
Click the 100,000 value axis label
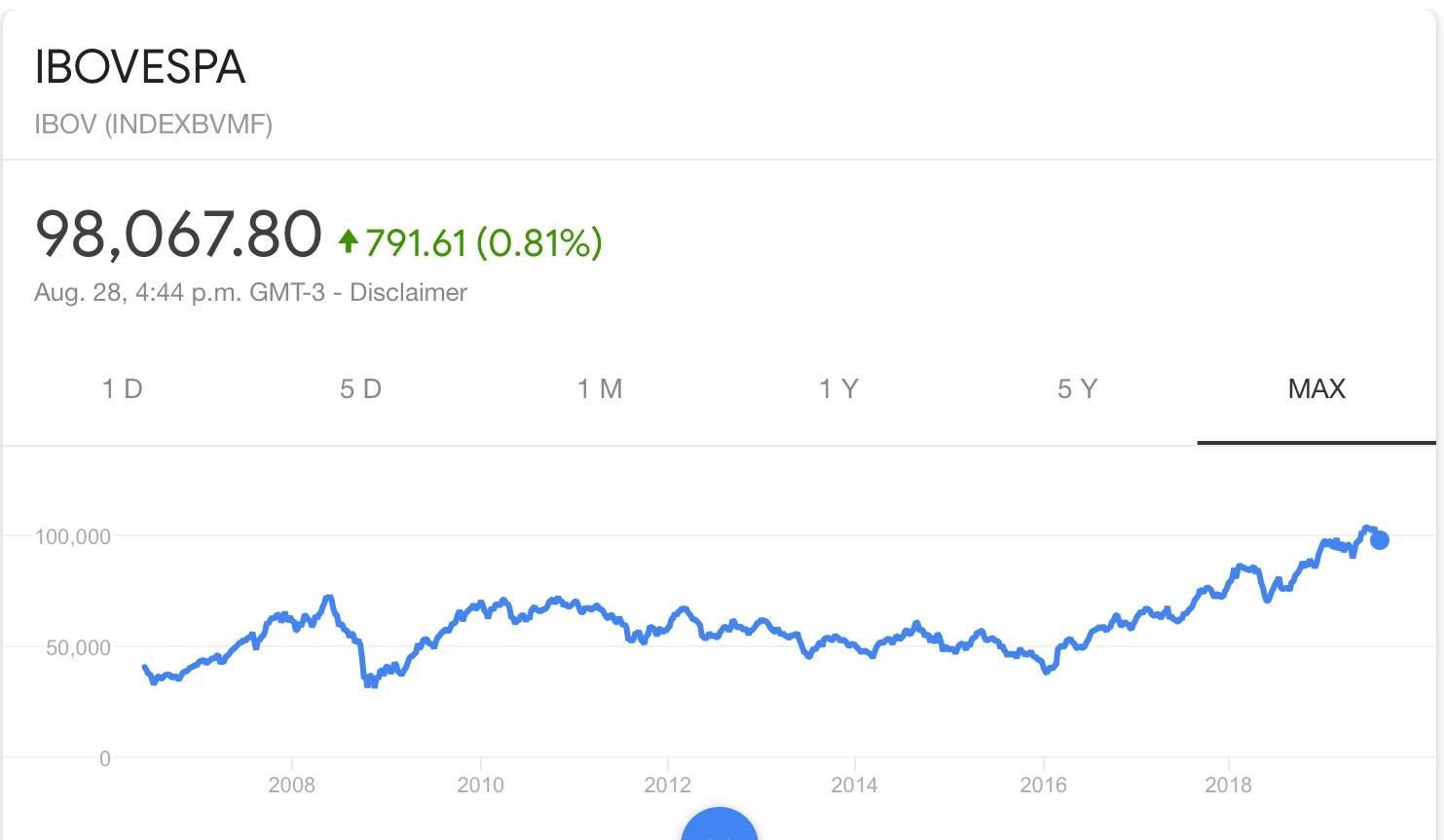click(x=73, y=536)
